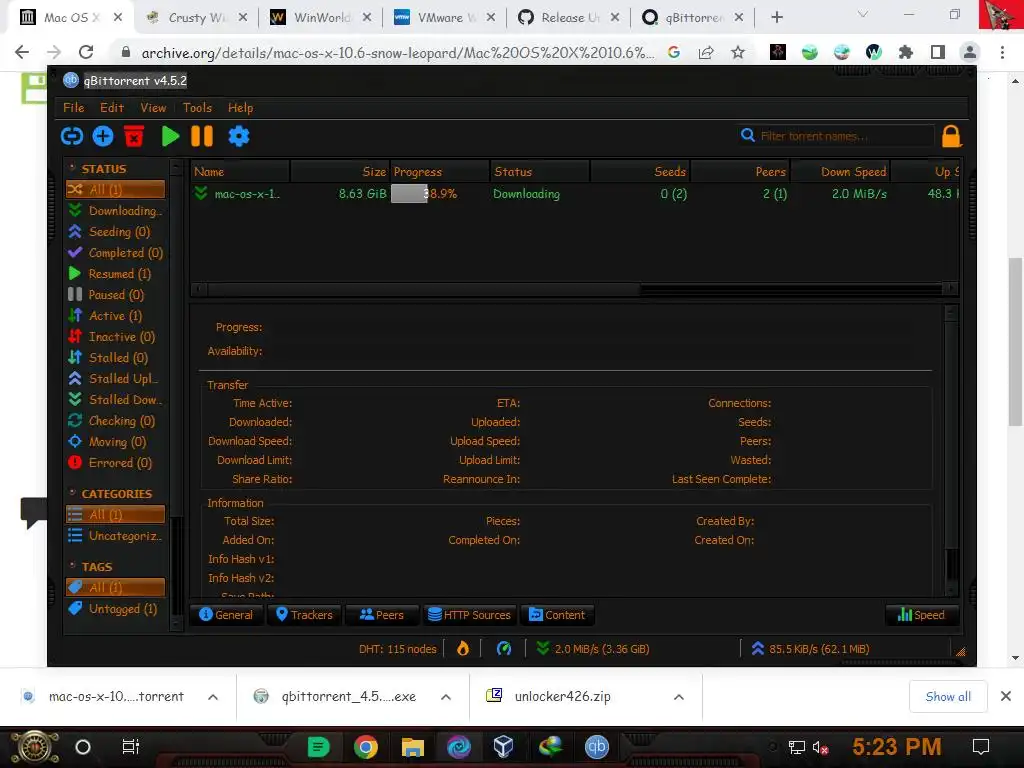This screenshot has height=768, width=1024.
Task: Open the General properties tab
Action: (226, 615)
